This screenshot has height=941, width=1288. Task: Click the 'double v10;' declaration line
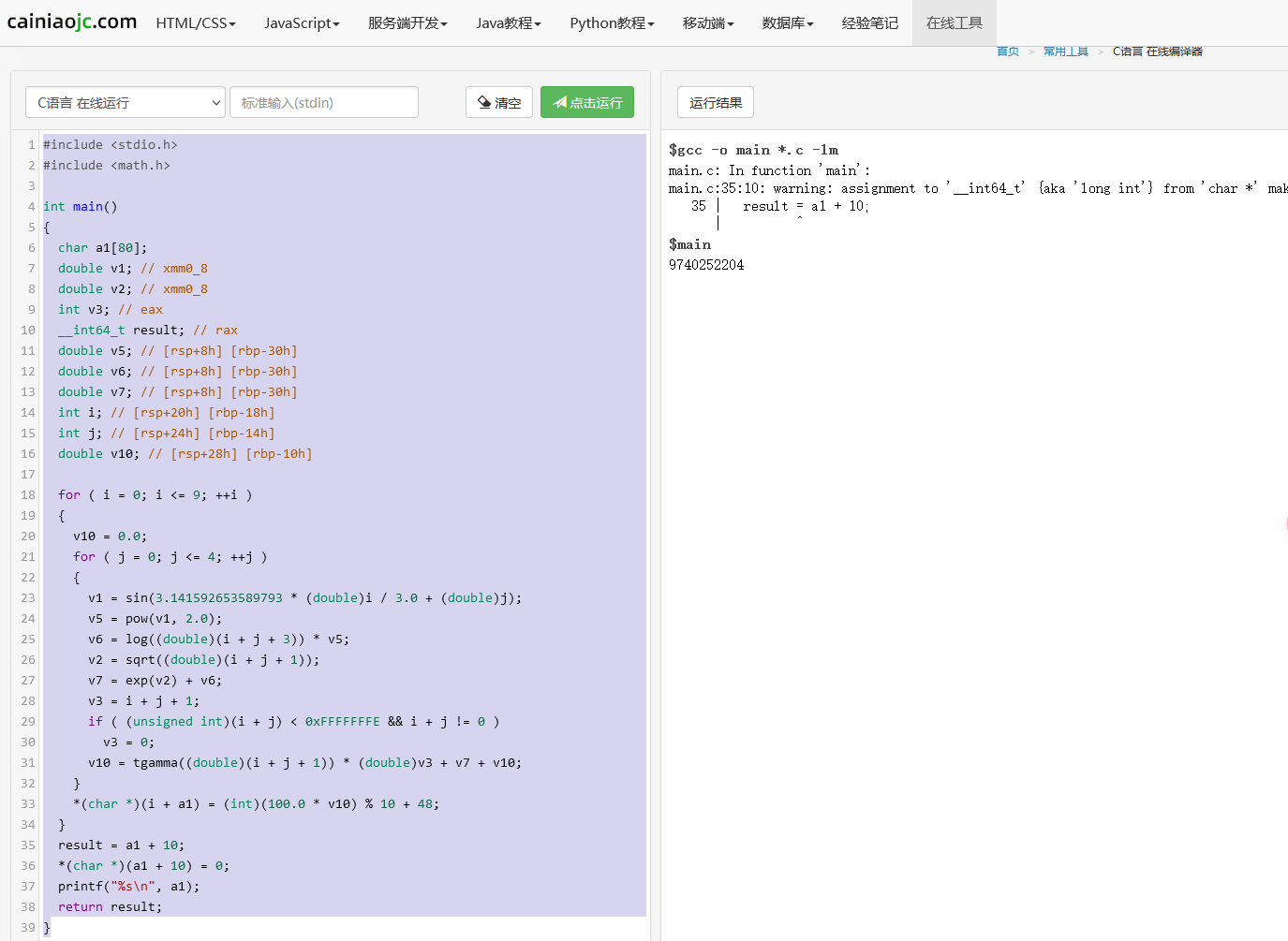pyautogui.click(x=185, y=453)
